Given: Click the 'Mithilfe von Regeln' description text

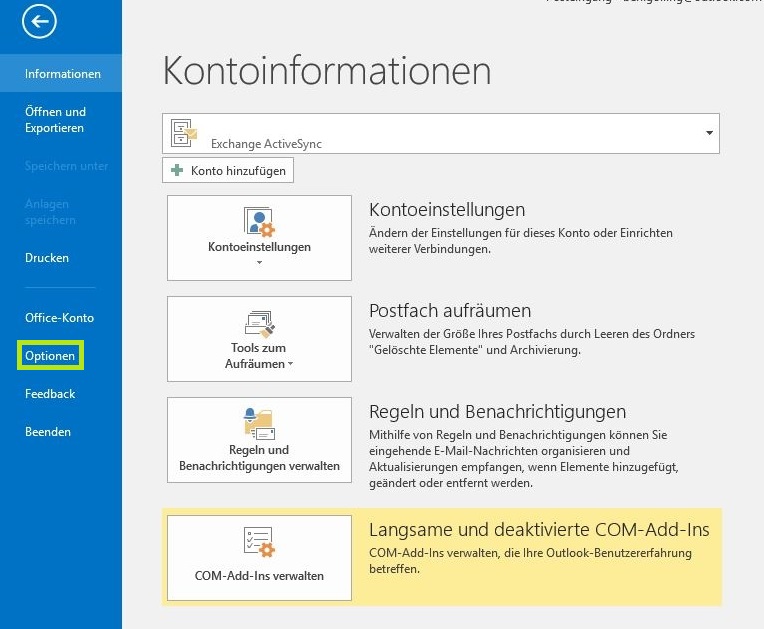Looking at the screenshot, I should pyautogui.click(x=523, y=458).
